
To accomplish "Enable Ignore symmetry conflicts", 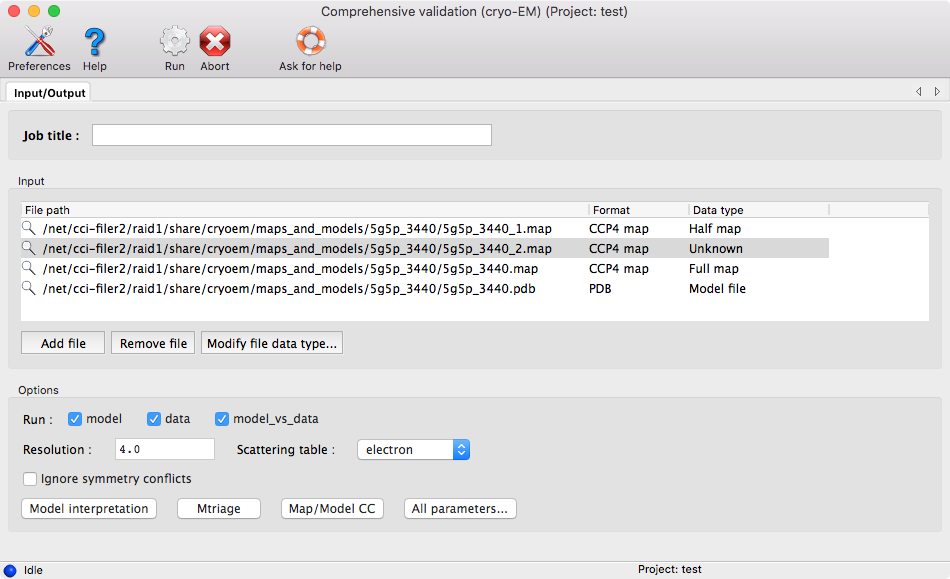I will [30, 479].
